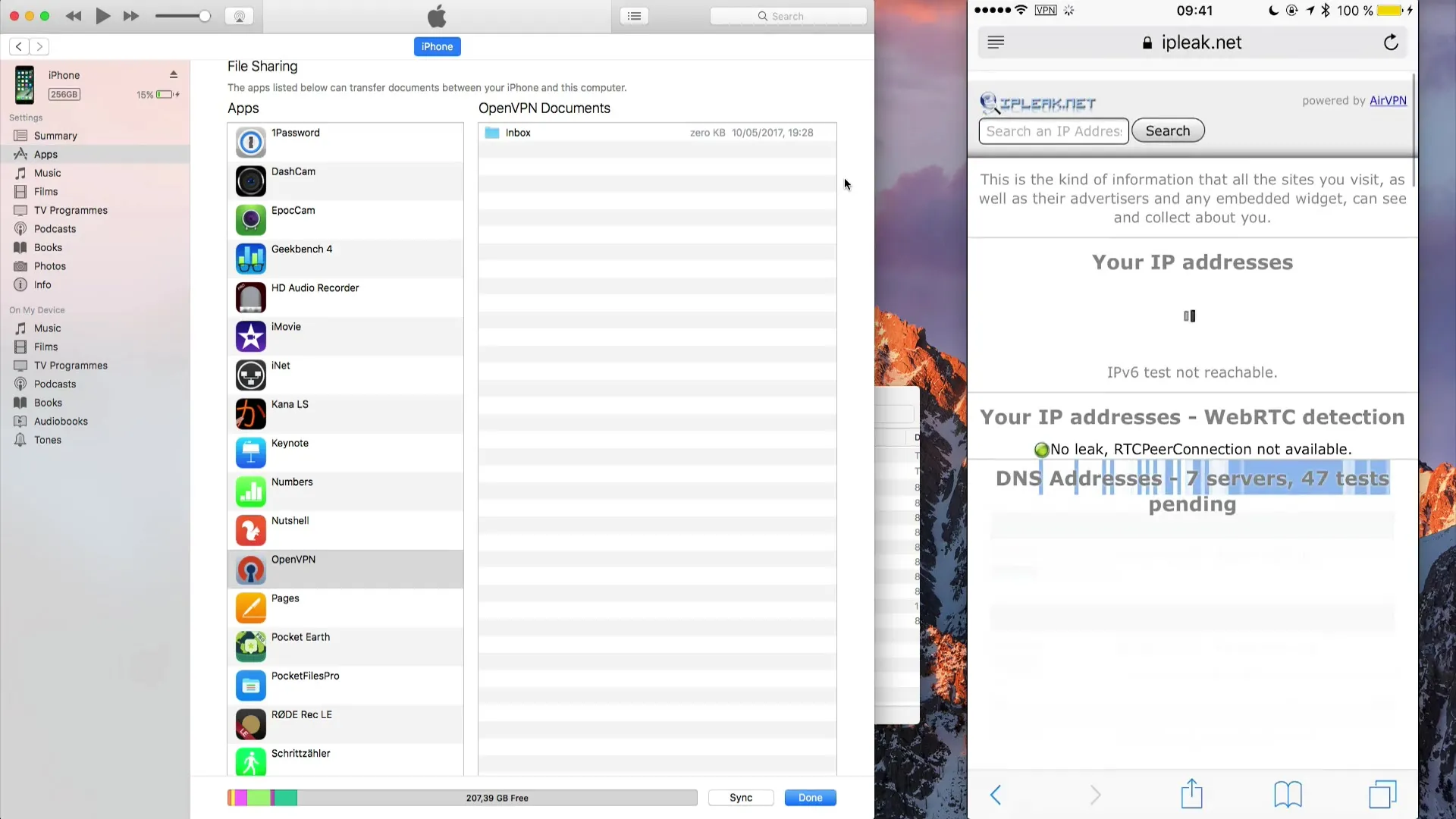The image size is (1456, 819).
Task: Eject the iPhone from sidebar
Action: point(174,74)
